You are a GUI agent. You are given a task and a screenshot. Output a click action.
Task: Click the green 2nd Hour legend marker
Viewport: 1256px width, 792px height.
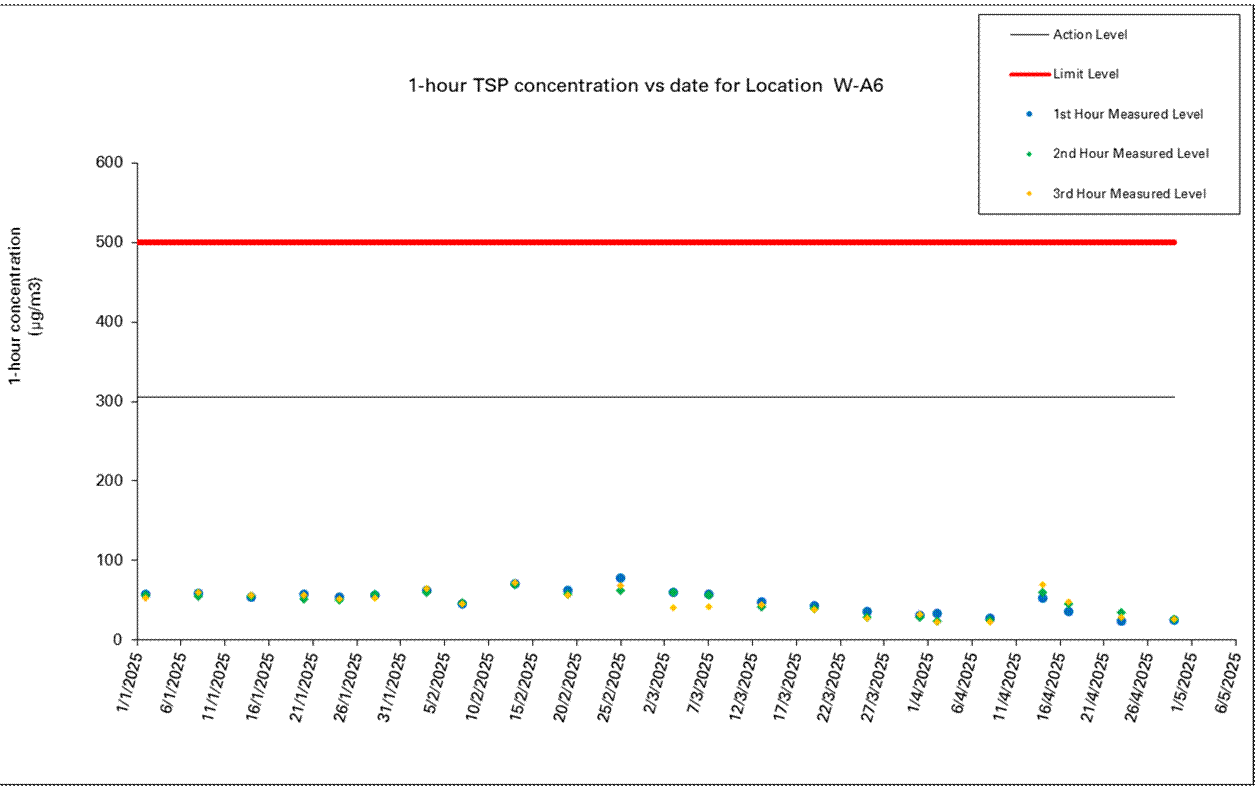1028,154
